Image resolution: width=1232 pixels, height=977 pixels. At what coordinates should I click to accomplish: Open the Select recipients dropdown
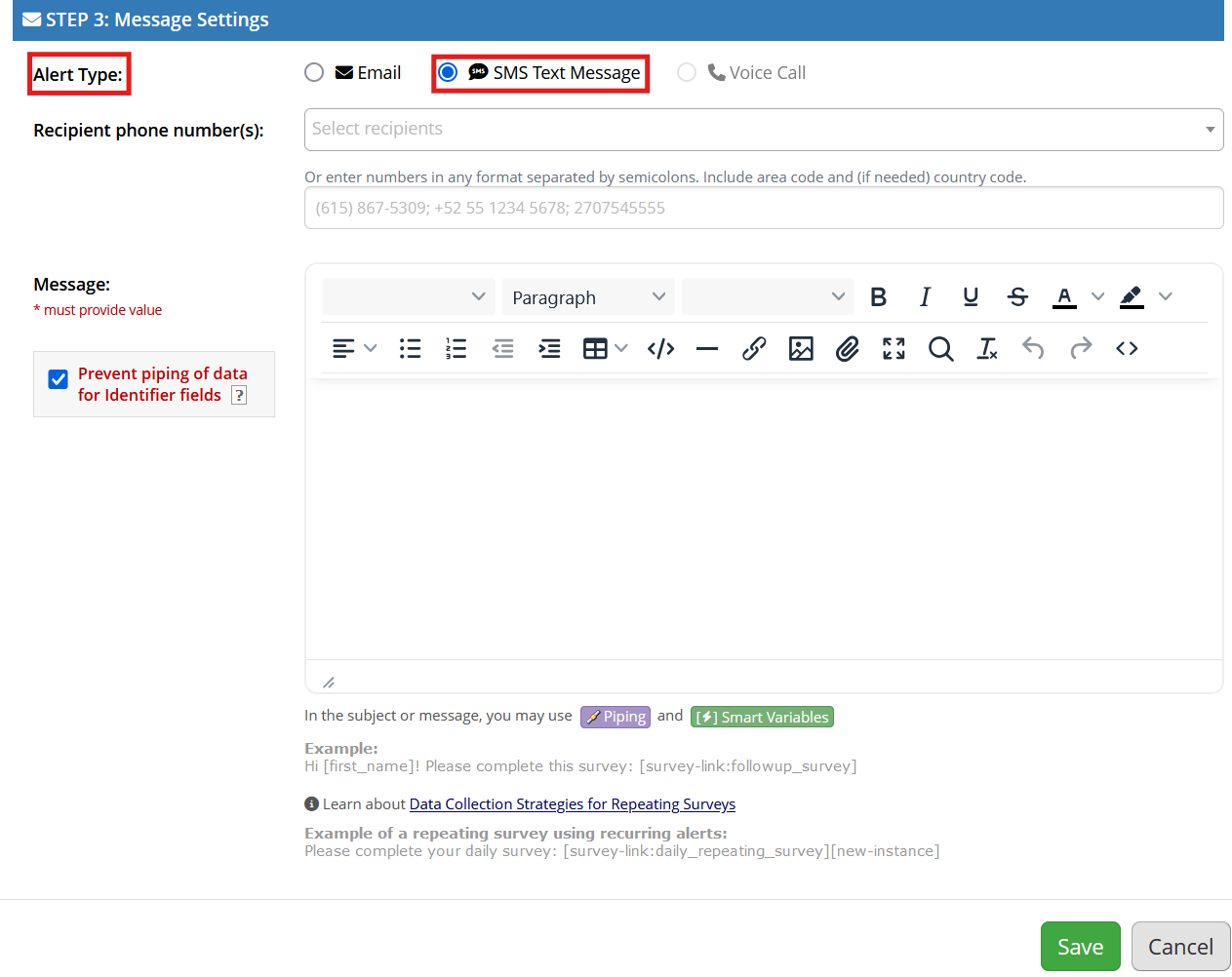(x=764, y=130)
